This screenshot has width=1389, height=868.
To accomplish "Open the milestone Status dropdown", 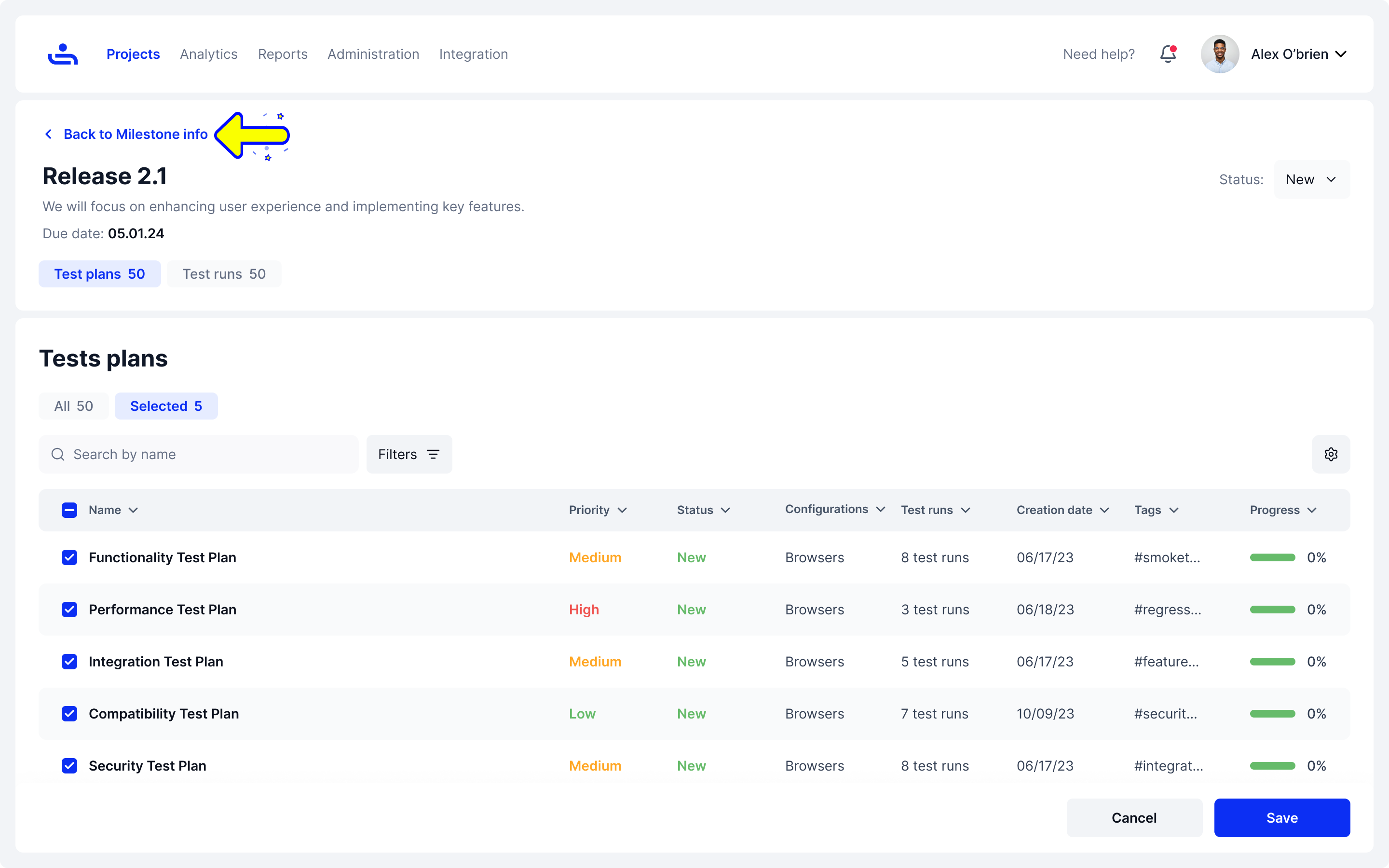I will 1311,179.
